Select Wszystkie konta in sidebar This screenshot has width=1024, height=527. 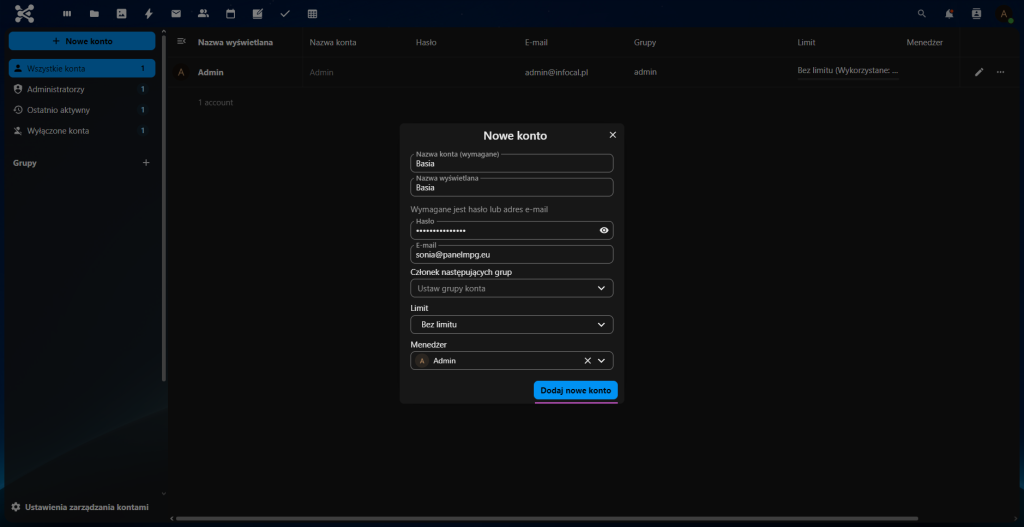(82, 69)
